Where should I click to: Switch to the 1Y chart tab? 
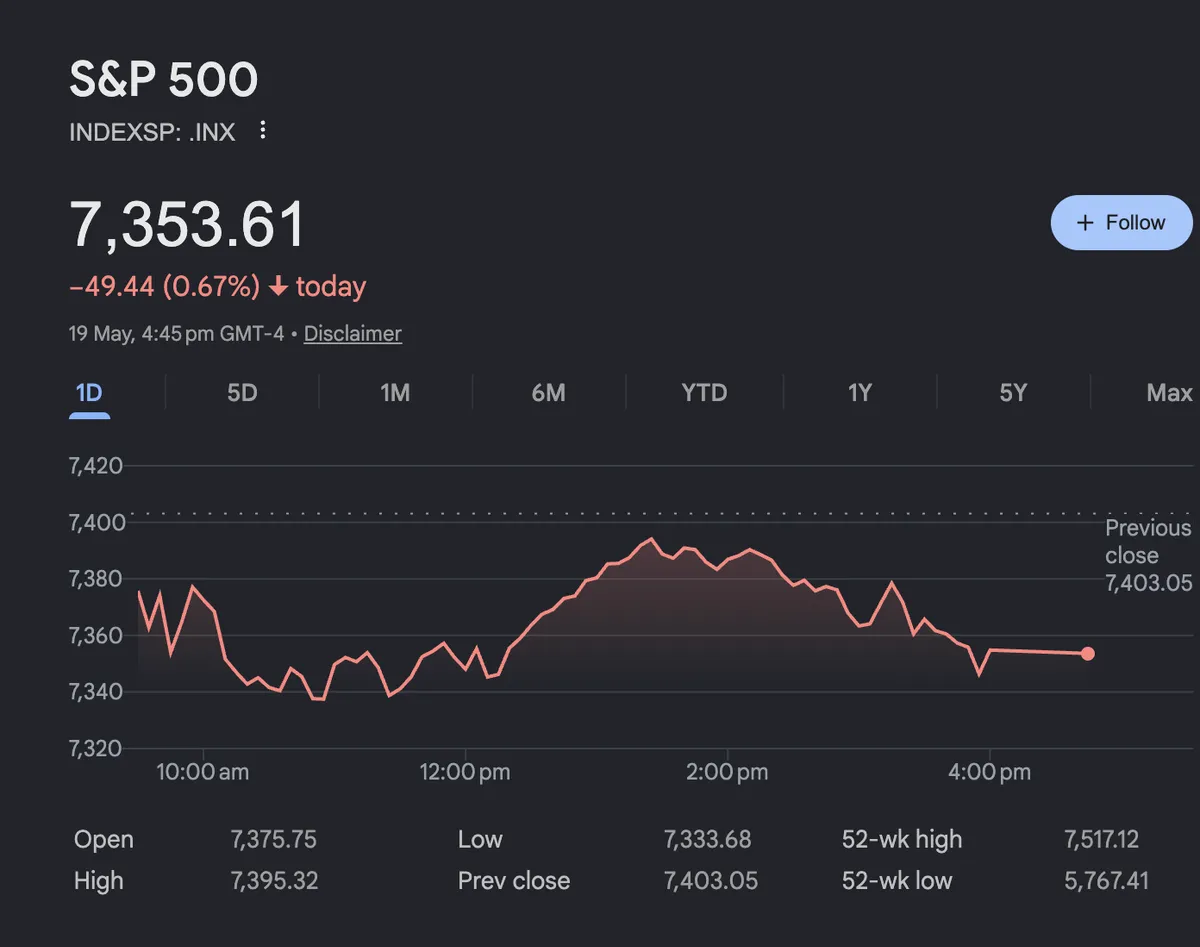(x=859, y=393)
